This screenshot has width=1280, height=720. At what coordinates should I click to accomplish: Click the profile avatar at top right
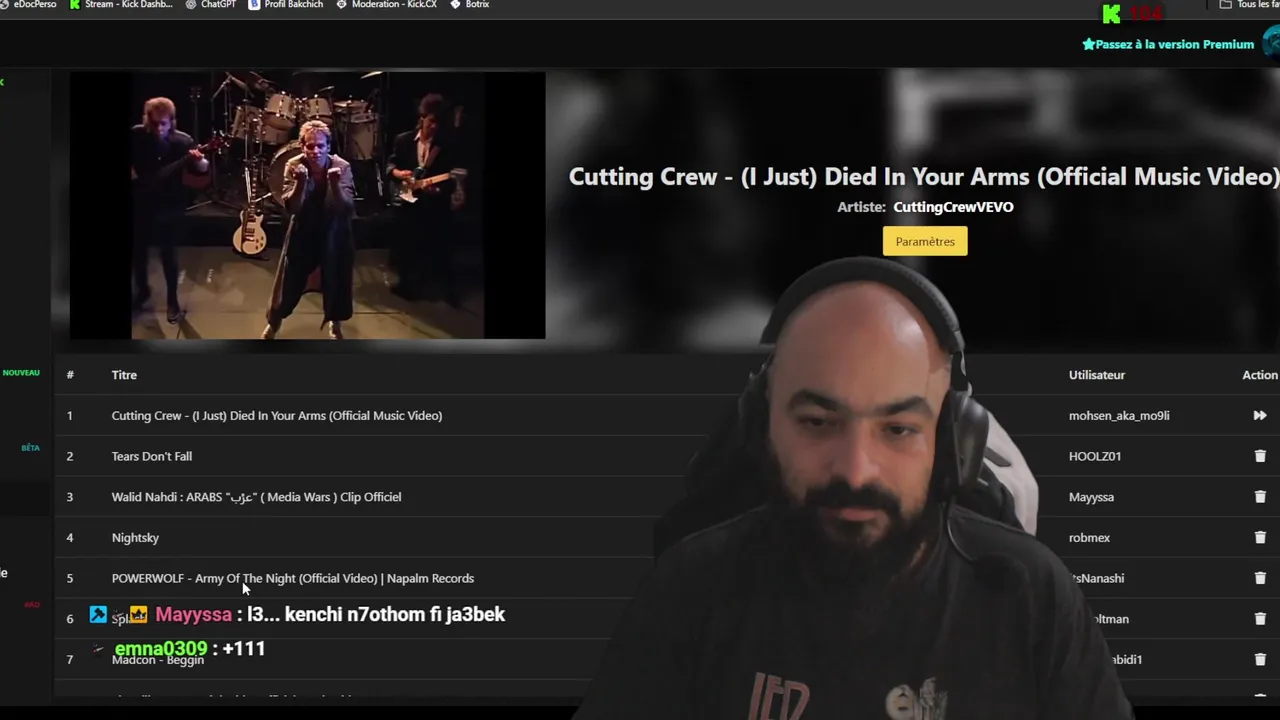1272,43
